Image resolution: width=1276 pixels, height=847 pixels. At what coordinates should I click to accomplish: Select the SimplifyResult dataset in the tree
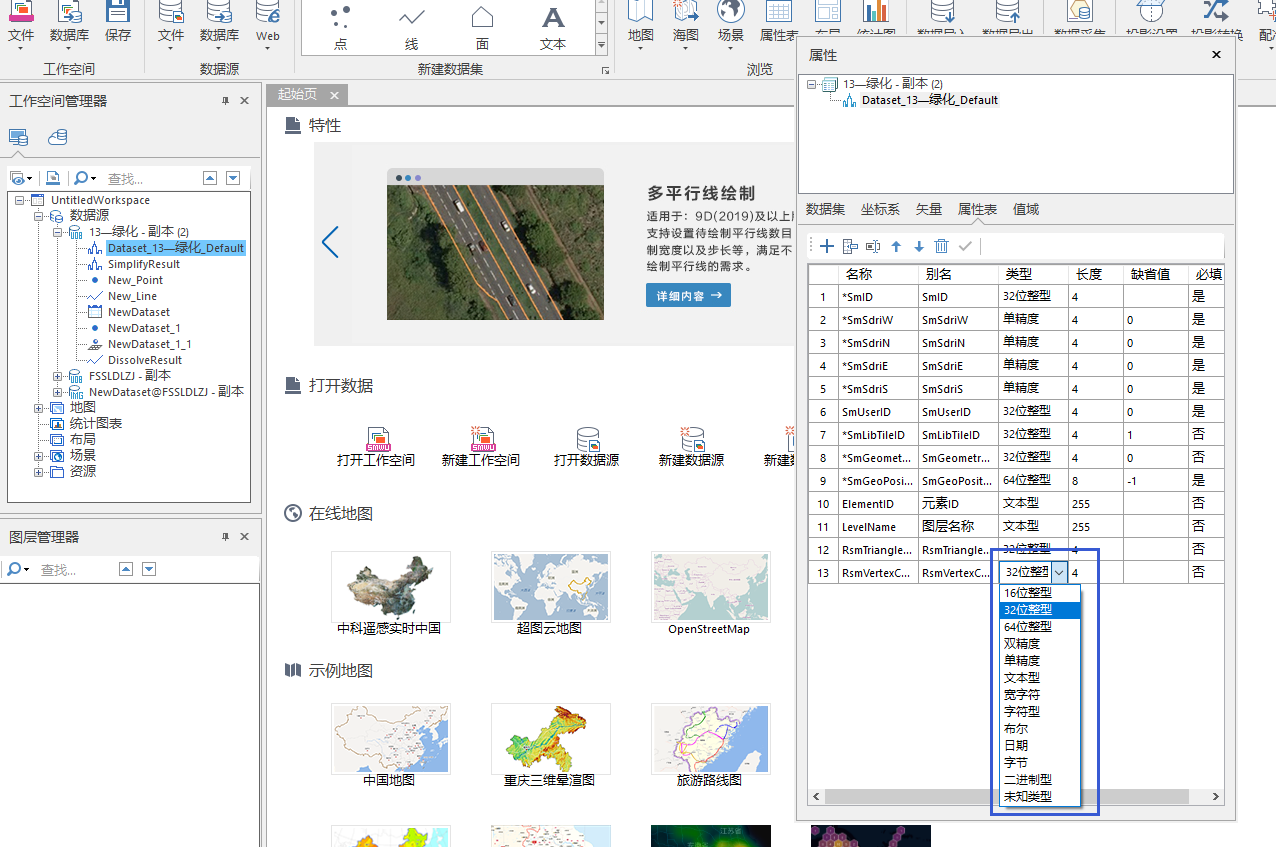[144, 264]
